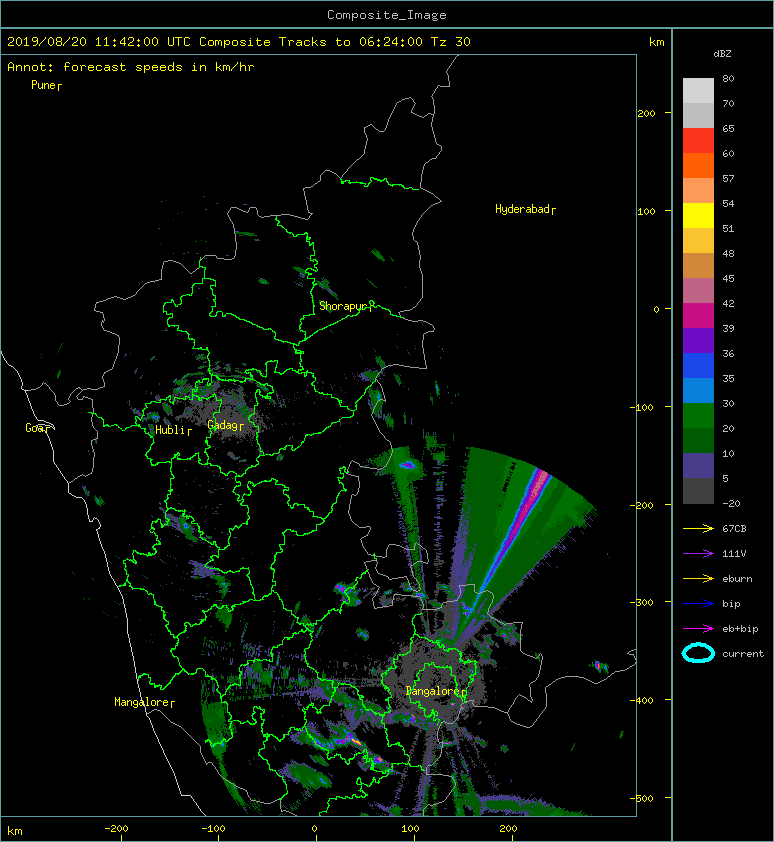
Task: Click the '67CB' legend label
Action: click(x=734, y=528)
